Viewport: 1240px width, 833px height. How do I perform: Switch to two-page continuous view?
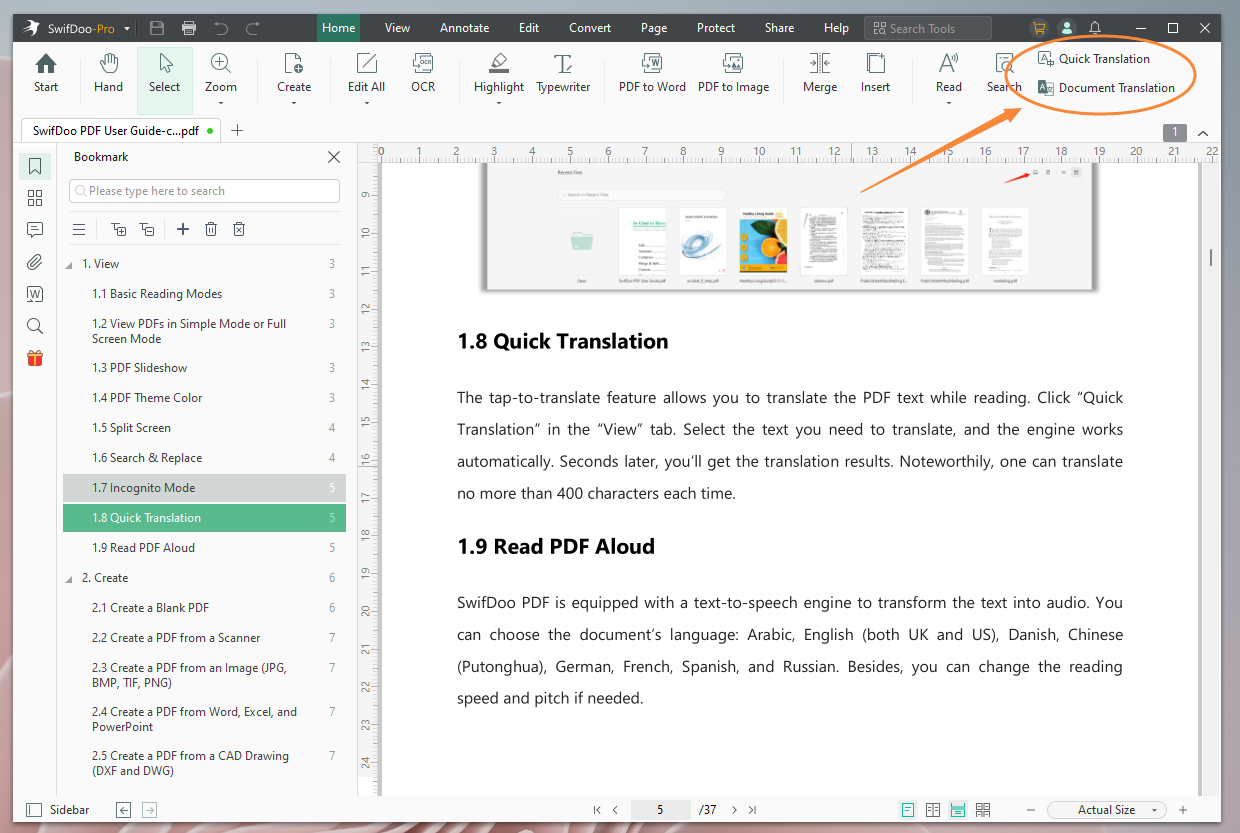(983, 810)
